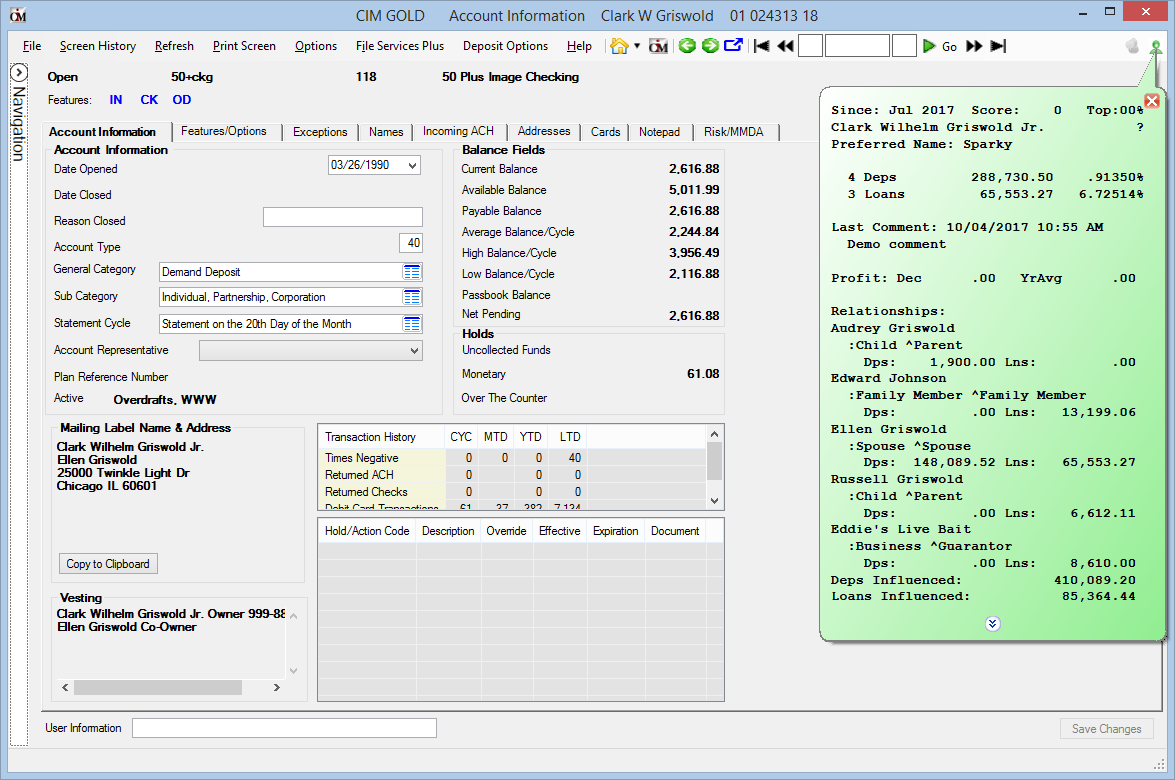1175x780 pixels.
Task: Click Ellen Griswold in Relationships list
Action: pyautogui.click(x=888, y=429)
